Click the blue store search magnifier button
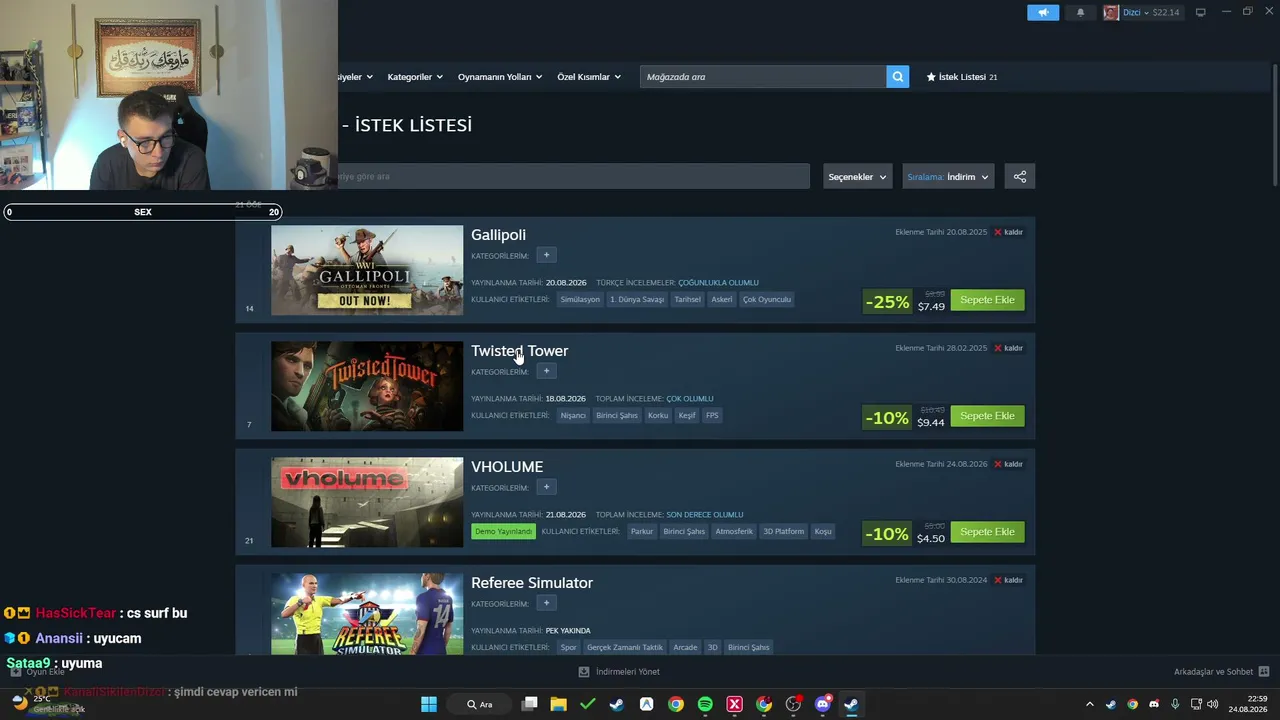This screenshot has height=720, width=1280. coord(898,77)
